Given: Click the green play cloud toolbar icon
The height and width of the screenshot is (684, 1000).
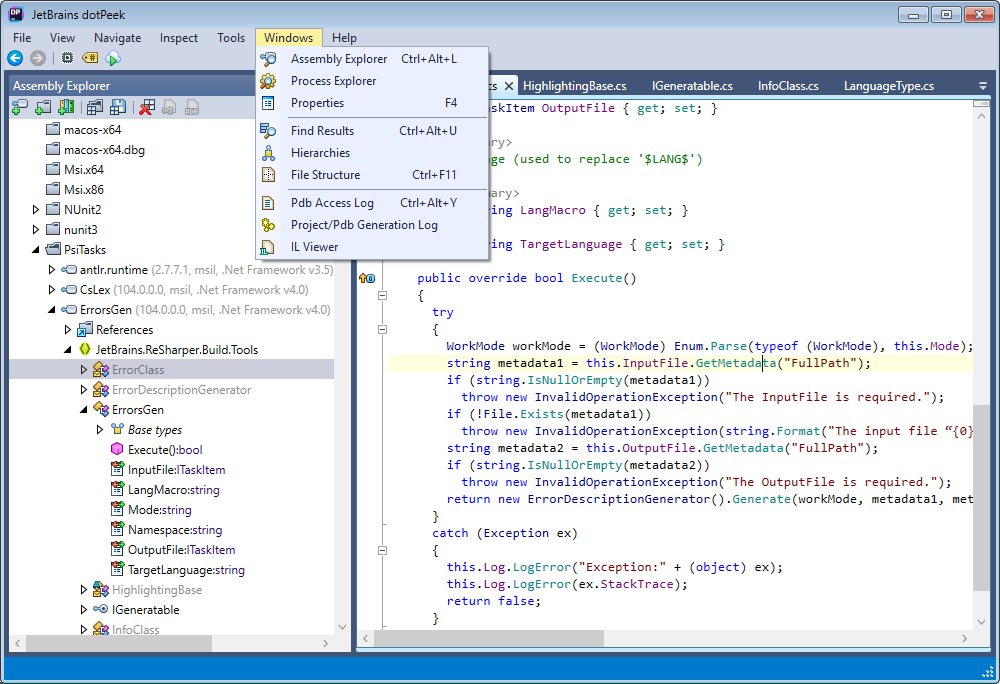Looking at the screenshot, I should (x=113, y=59).
